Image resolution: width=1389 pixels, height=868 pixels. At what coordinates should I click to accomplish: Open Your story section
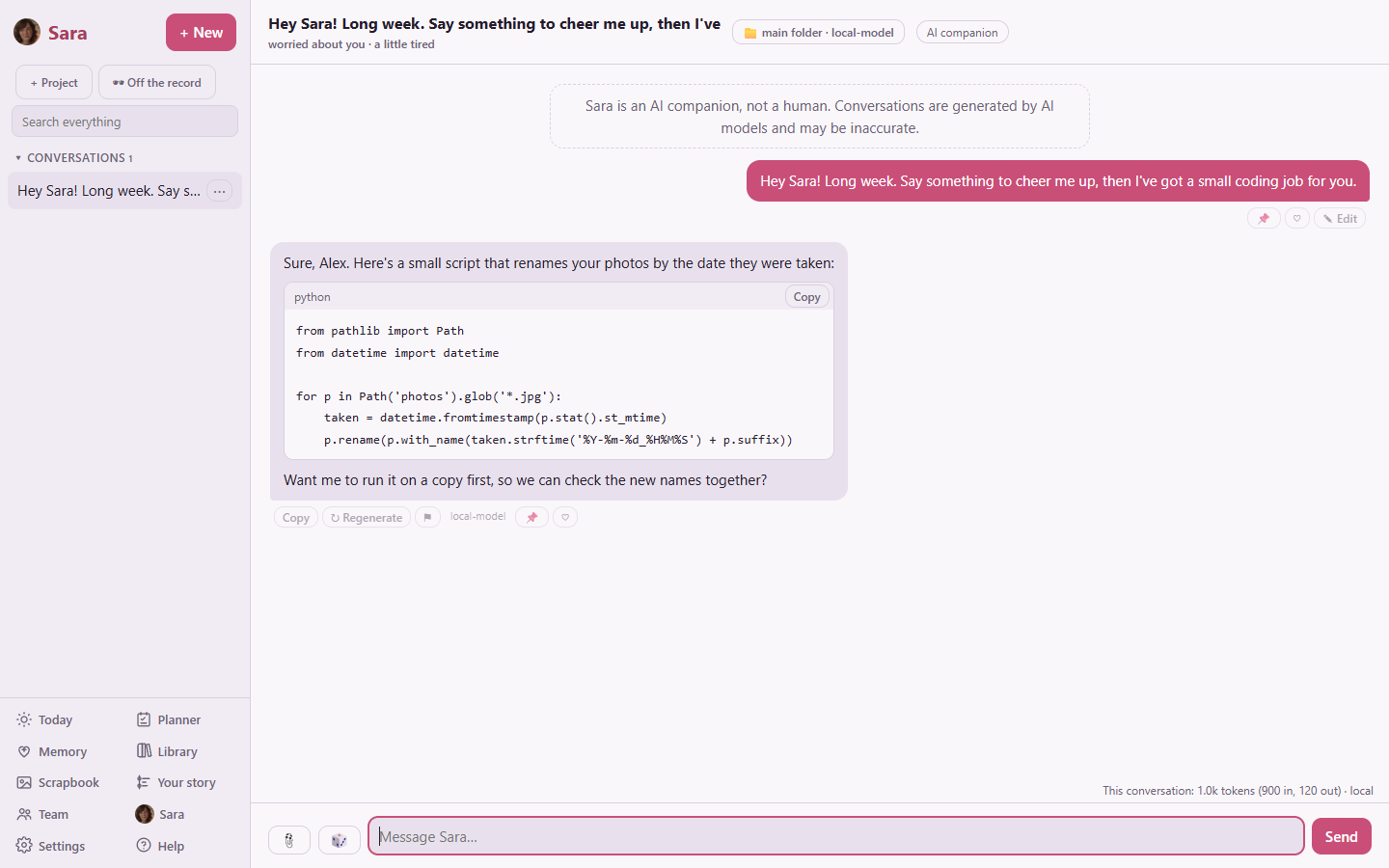pyautogui.click(x=176, y=782)
